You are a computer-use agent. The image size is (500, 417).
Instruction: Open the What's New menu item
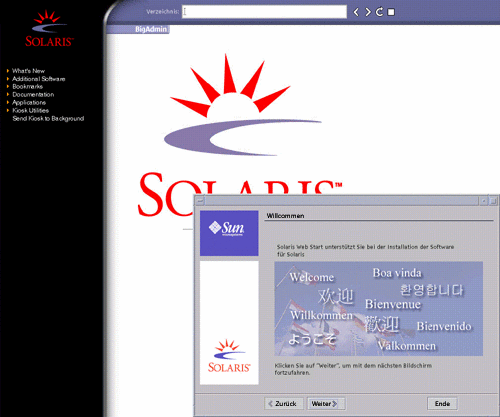[28, 71]
